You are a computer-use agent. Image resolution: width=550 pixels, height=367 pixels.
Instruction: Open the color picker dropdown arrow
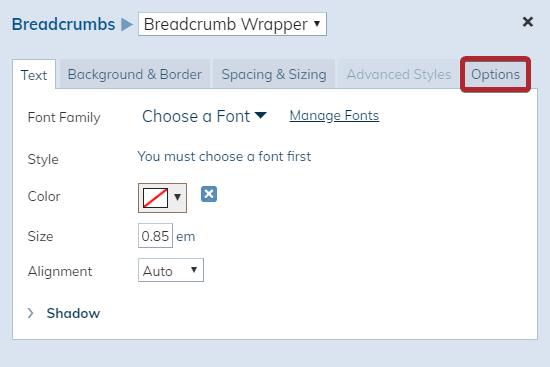click(177, 198)
